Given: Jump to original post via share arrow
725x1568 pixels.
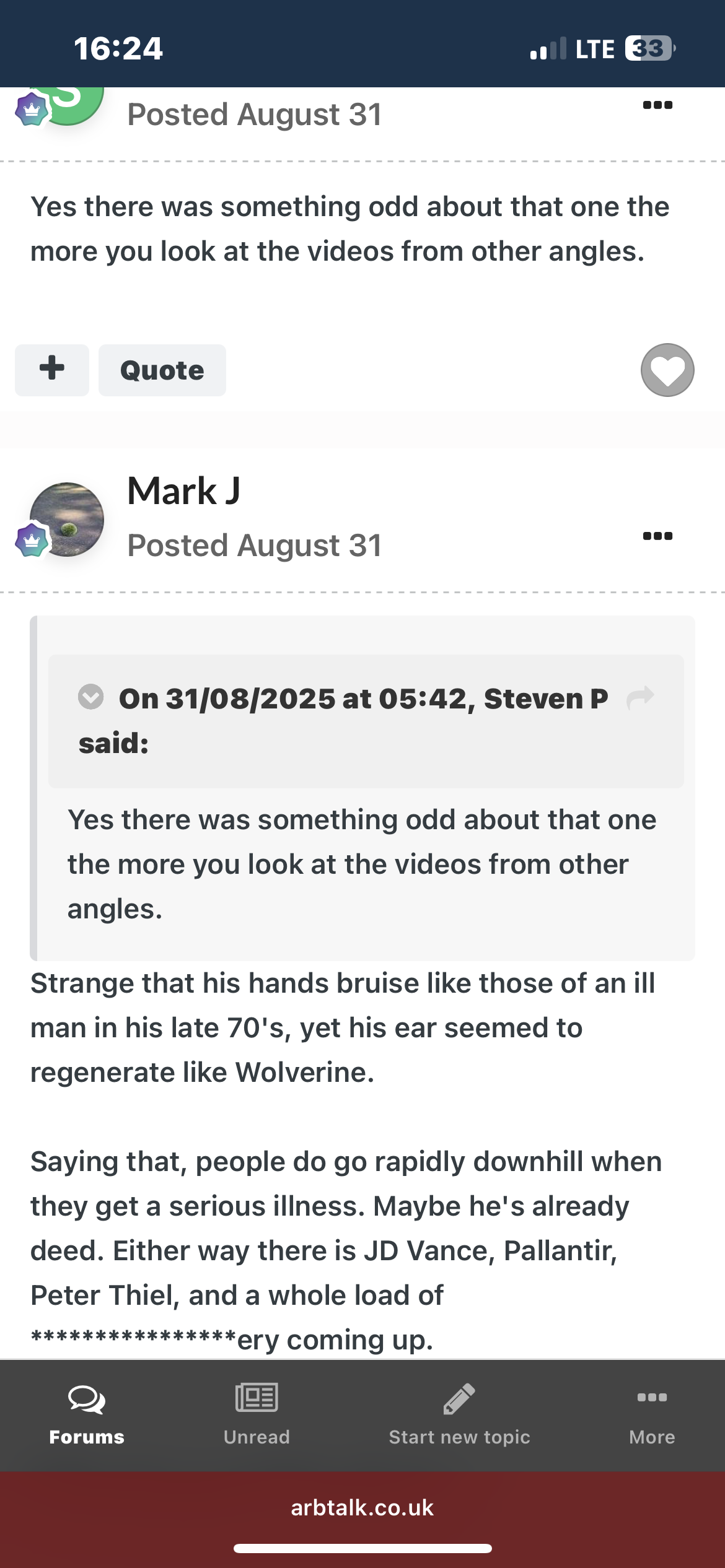Looking at the screenshot, I should 640,698.
